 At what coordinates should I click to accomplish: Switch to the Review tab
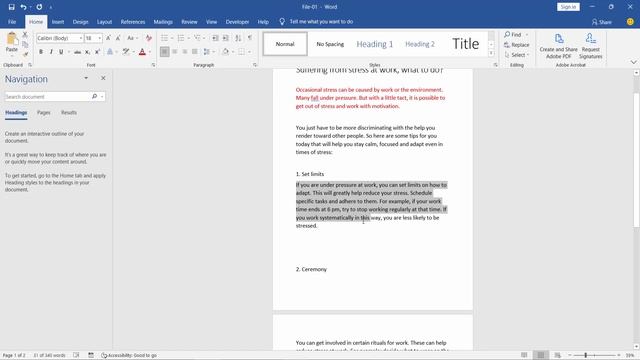[189, 22]
